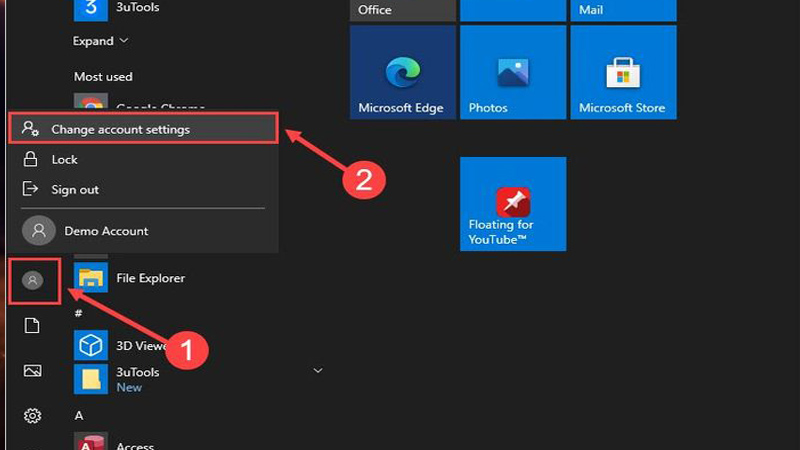Image resolution: width=800 pixels, height=450 pixels.
Task: Open the Photos tile
Action: point(513,72)
